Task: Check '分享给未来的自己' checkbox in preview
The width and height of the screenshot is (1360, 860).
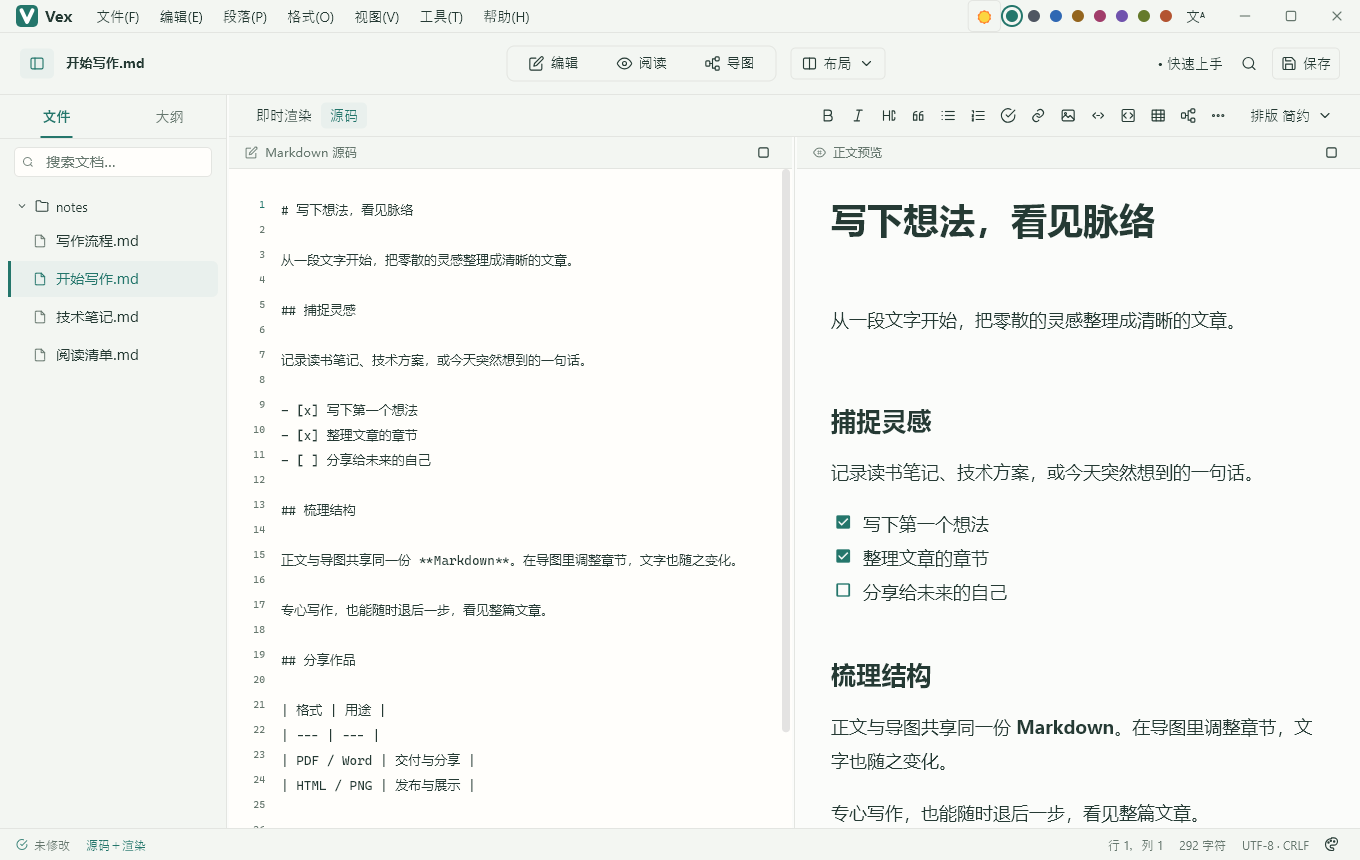Action: point(843,590)
